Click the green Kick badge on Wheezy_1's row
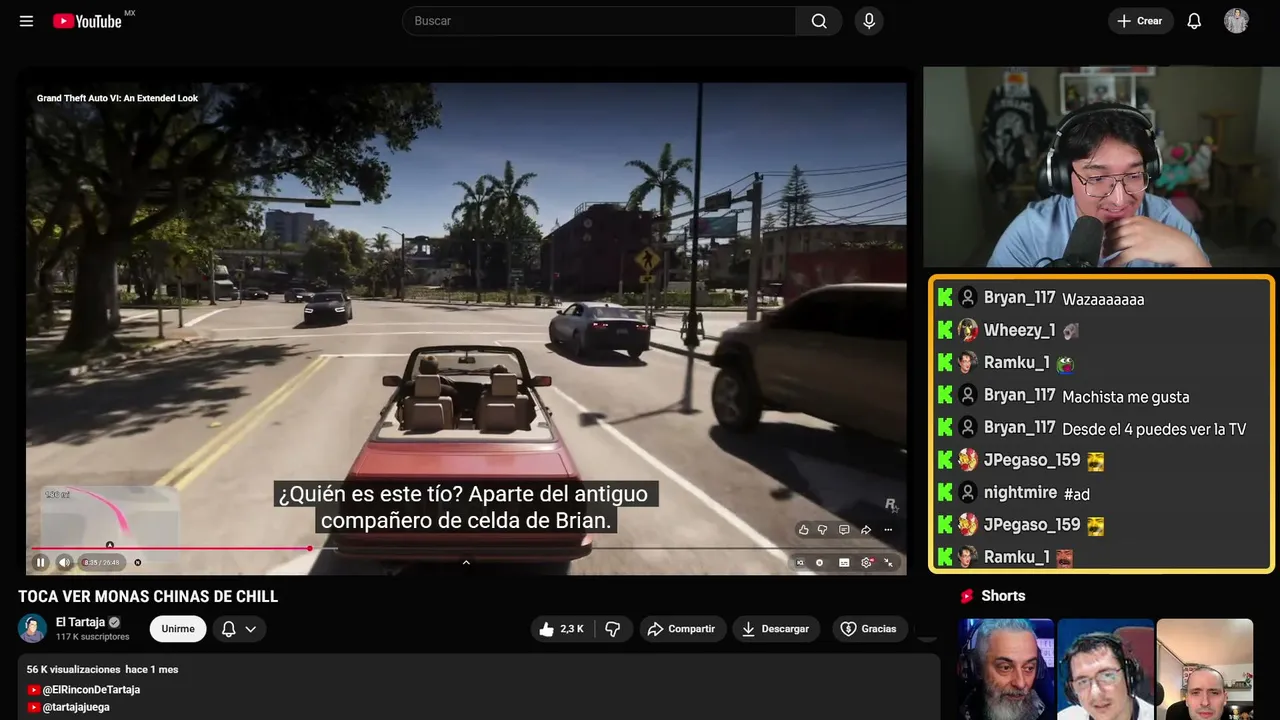Screen dimensions: 1280x720 pos(945,330)
